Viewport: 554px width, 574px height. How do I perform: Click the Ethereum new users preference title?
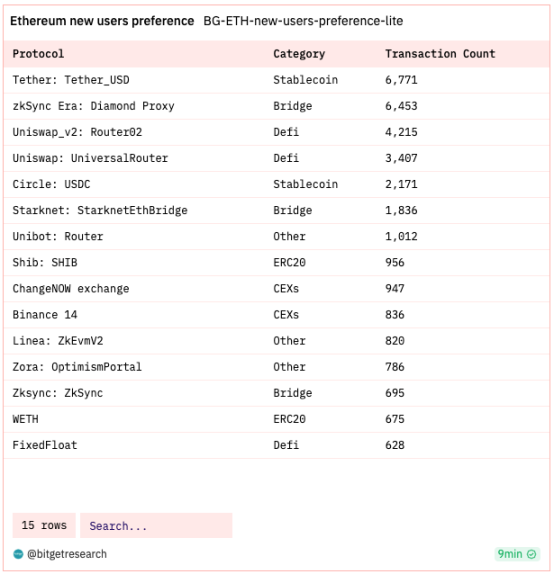pyautogui.click(x=102, y=21)
